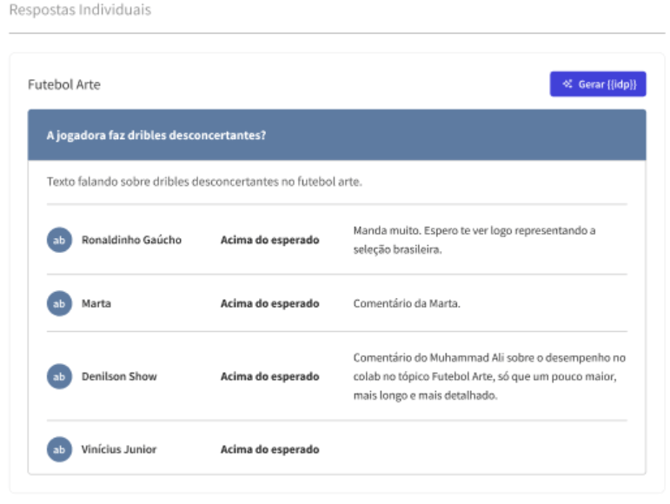Select the name Ronaldinho Gaúcho

[131, 240]
